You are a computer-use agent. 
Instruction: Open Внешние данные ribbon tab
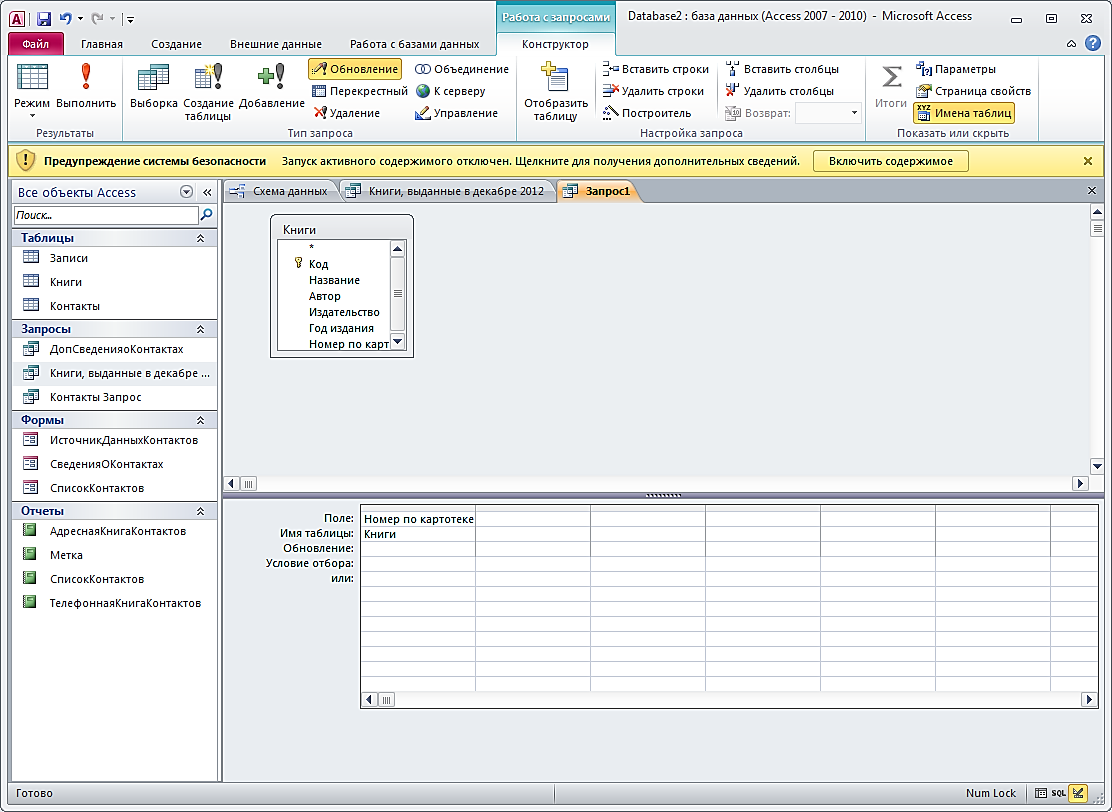275,44
